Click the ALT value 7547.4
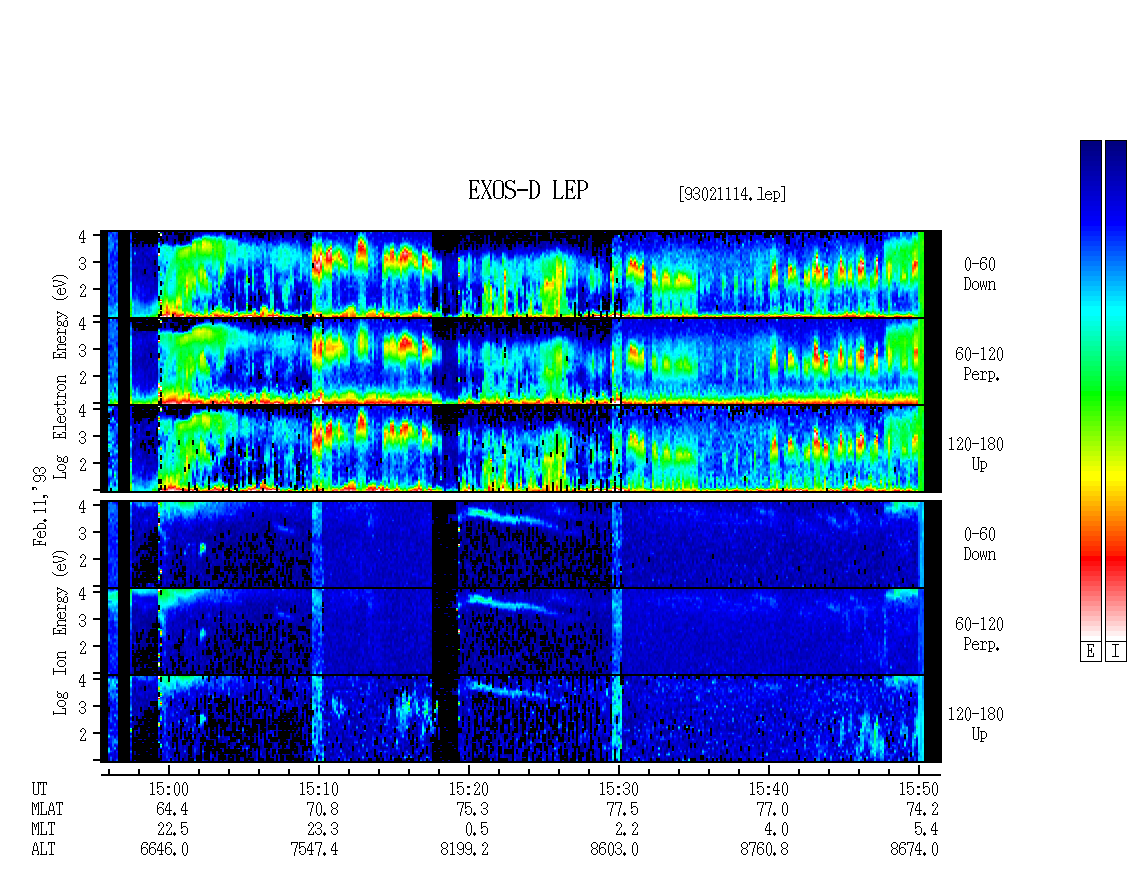Screen dimensions: 1130x875 314,850
